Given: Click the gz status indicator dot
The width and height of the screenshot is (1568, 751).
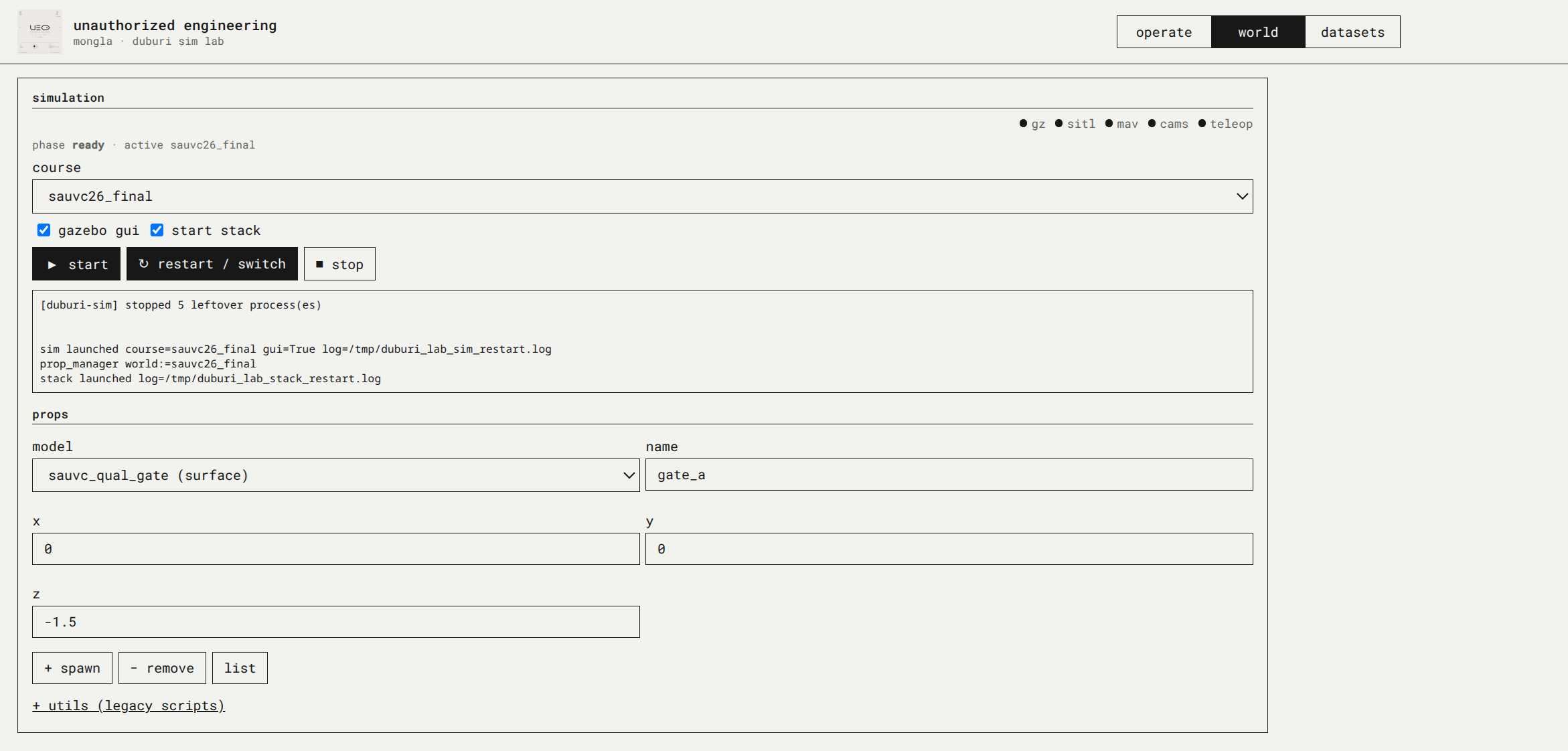Looking at the screenshot, I should 1023,123.
